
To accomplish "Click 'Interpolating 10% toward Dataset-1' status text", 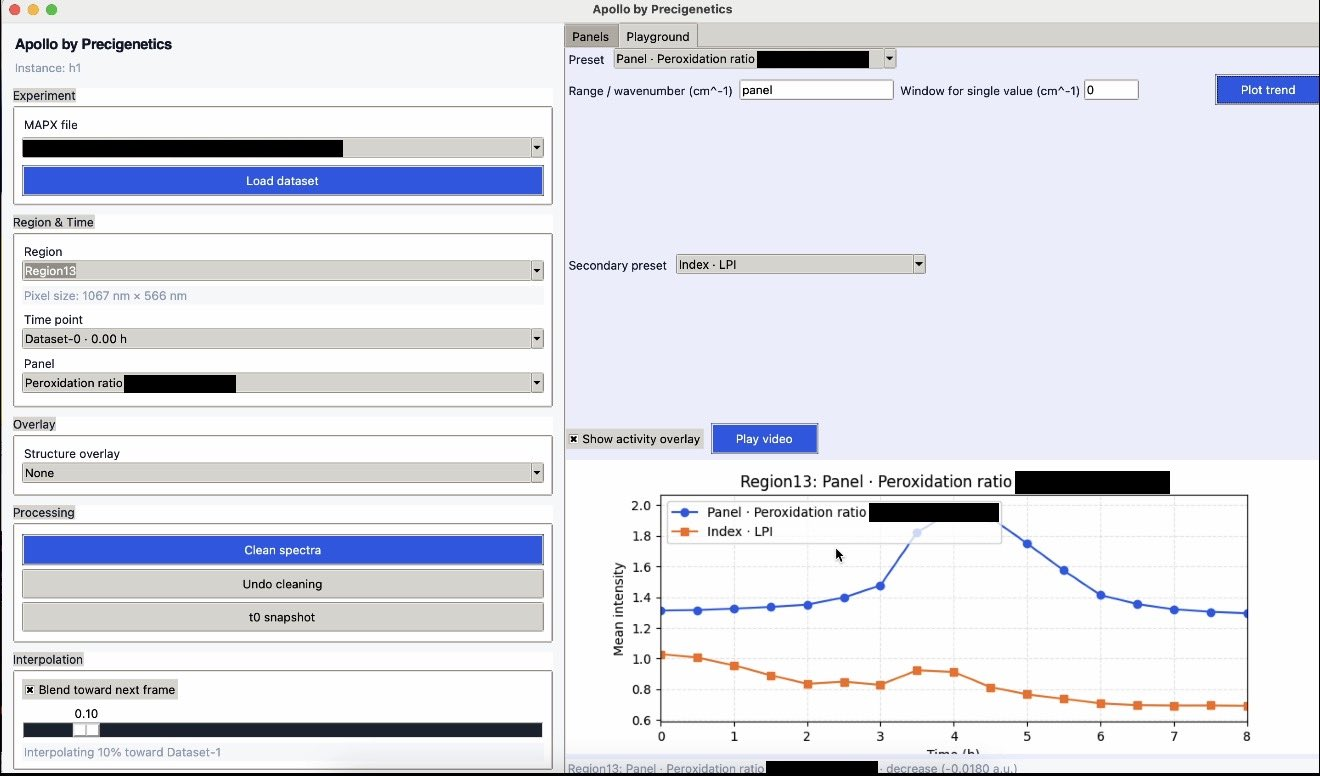I will tap(120, 752).
